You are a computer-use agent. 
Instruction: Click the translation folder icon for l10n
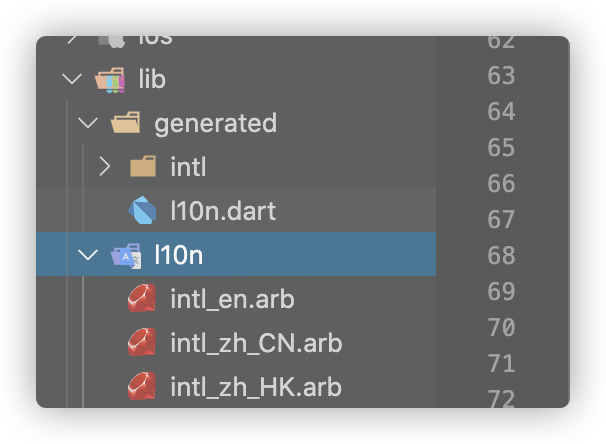pos(126,255)
